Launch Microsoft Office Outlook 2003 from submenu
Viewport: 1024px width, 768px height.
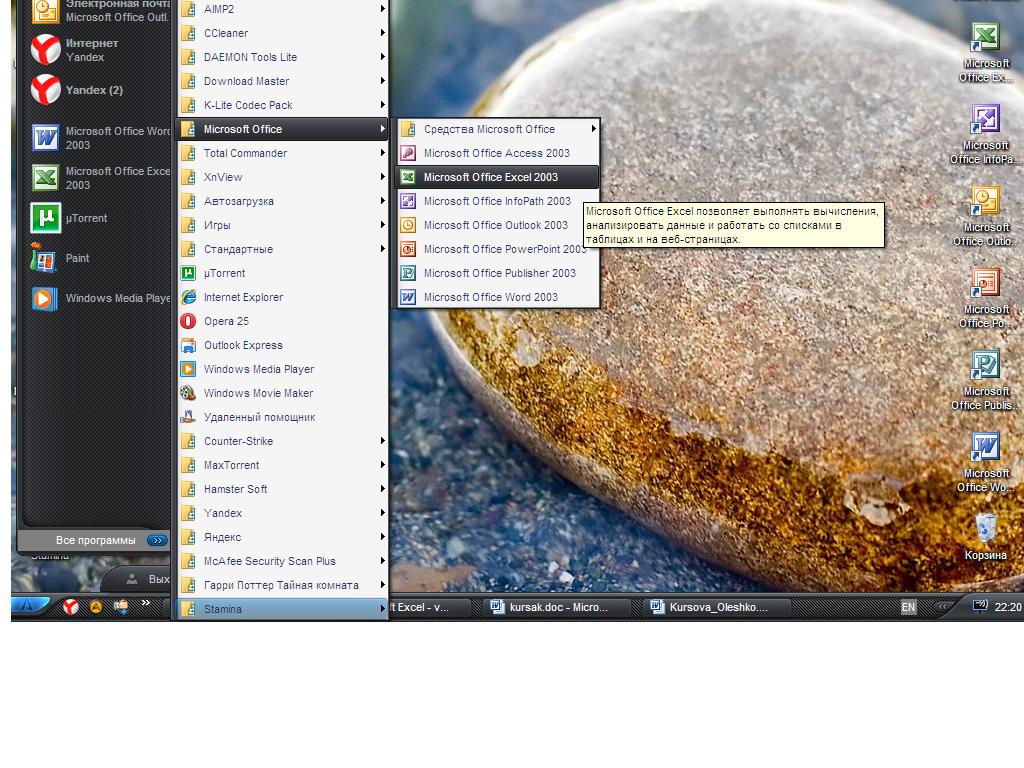pyautogui.click(x=496, y=225)
